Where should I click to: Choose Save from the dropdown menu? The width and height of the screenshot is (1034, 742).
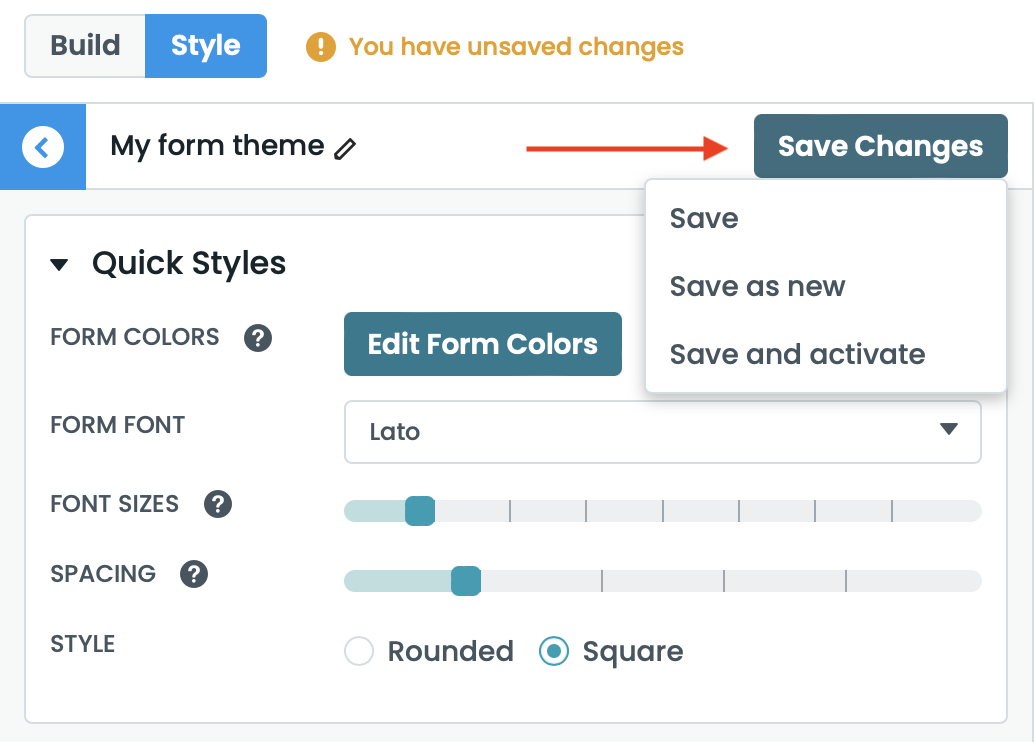704,219
